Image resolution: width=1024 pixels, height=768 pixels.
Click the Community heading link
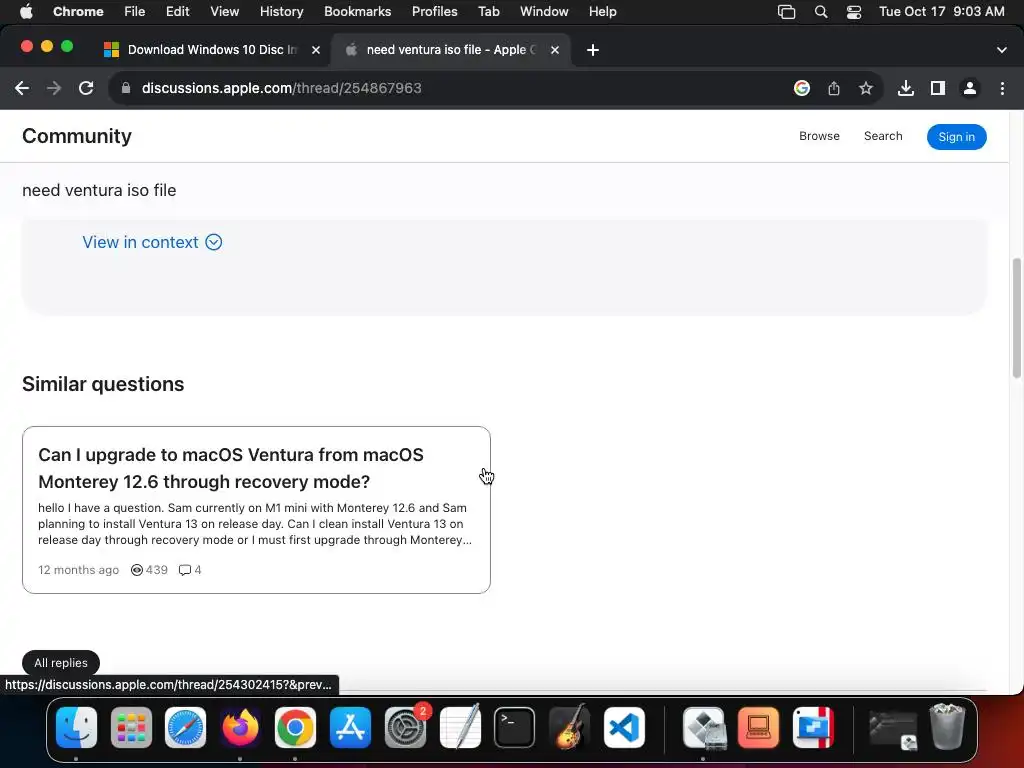point(77,136)
